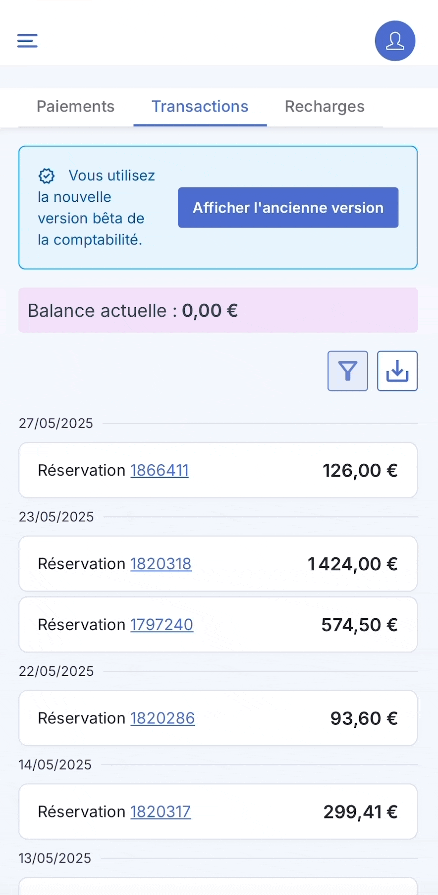This screenshot has height=895, width=438.
Task: Click Afficher l'ancienne version button
Action: [288, 208]
